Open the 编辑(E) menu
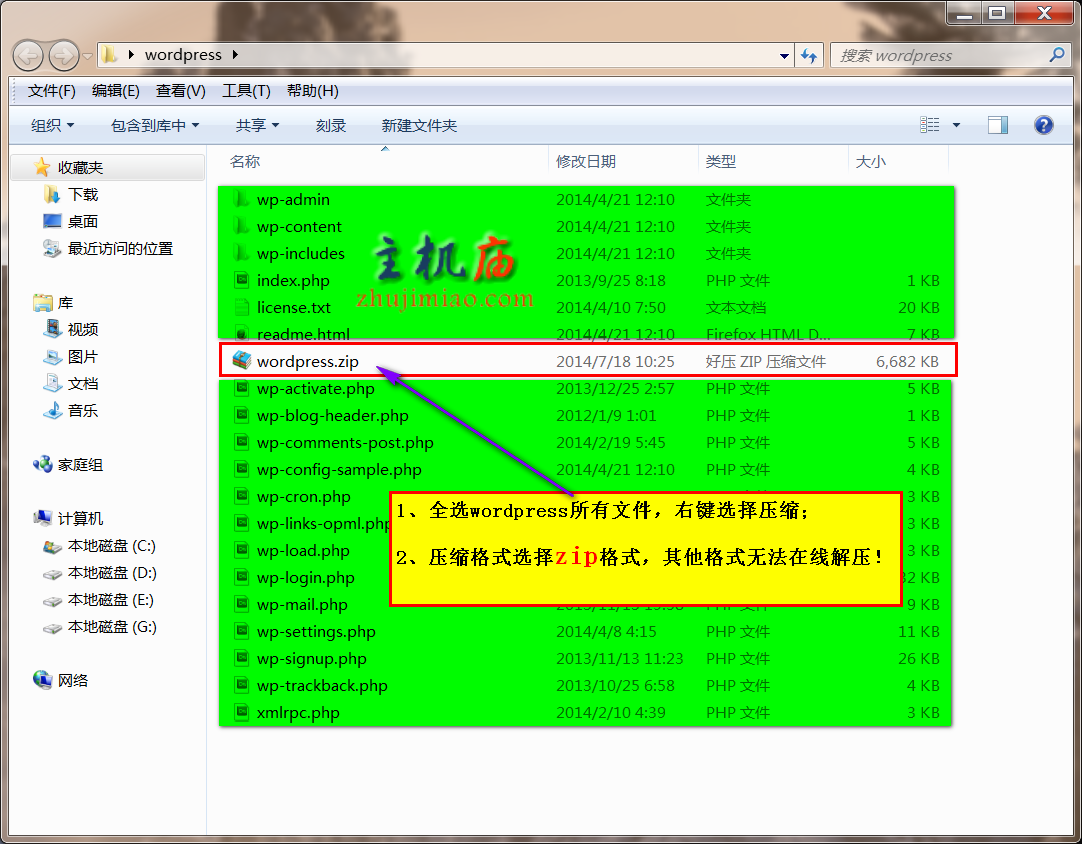 [x=115, y=90]
